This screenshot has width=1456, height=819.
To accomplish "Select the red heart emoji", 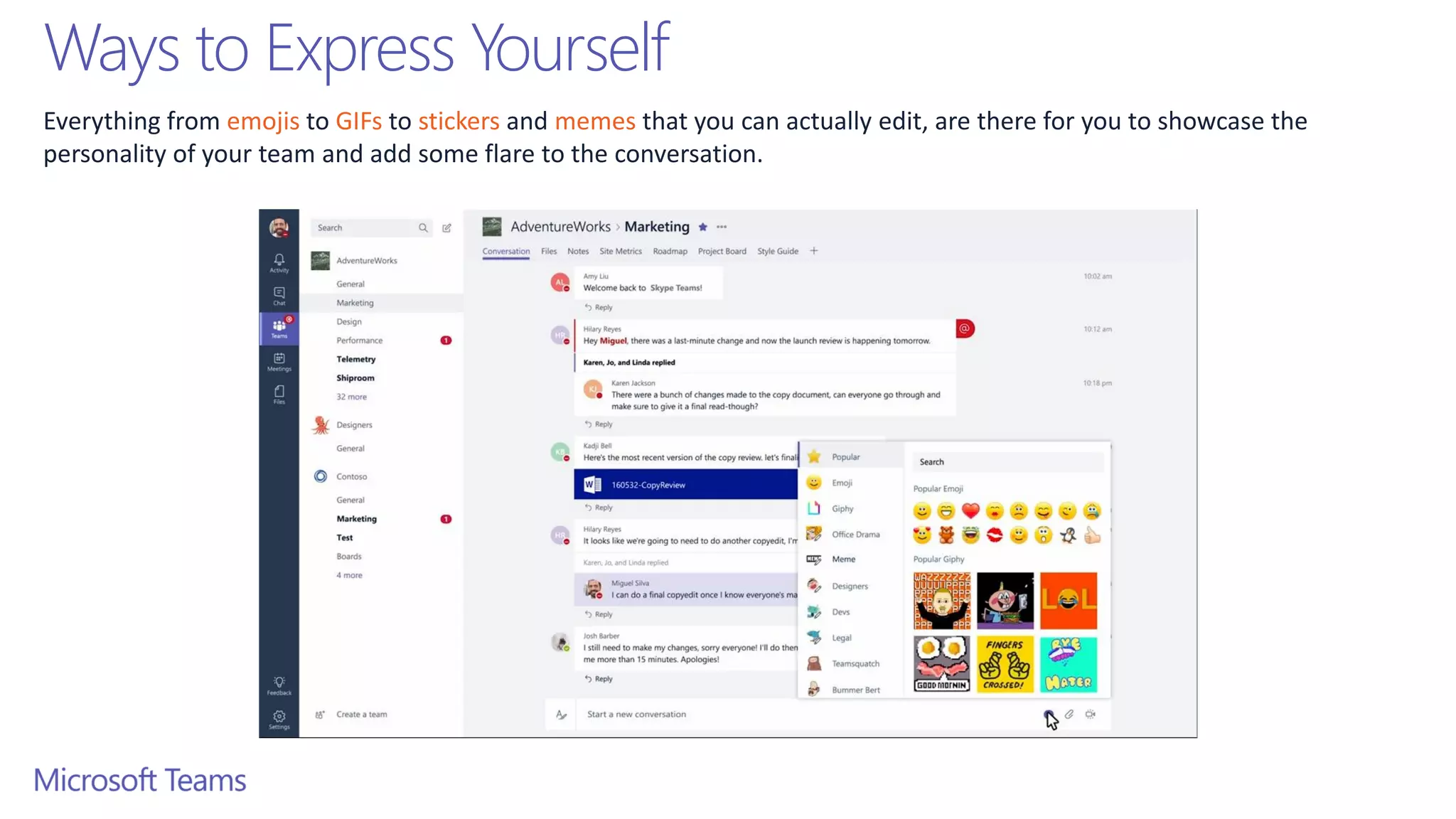I will pyautogui.click(x=970, y=510).
